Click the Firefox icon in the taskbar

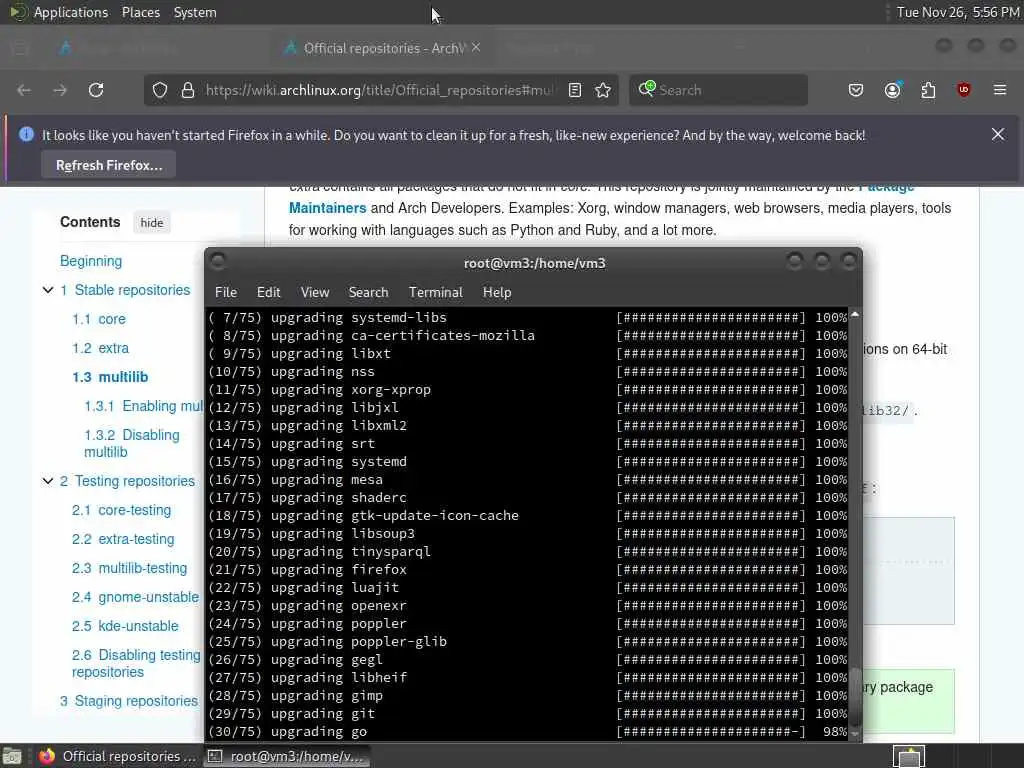(x=47, y=756)
